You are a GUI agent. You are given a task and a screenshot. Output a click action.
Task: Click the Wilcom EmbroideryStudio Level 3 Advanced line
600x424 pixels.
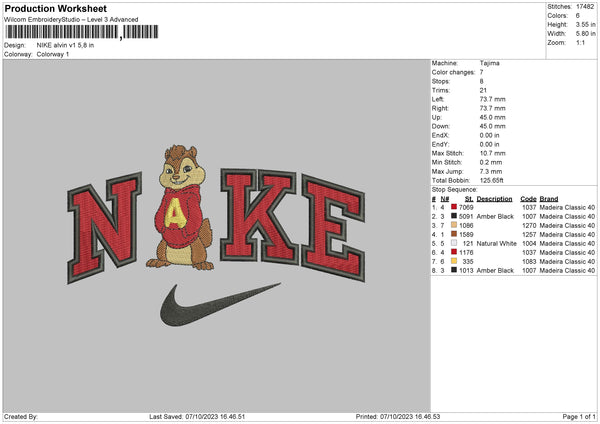tap(71, 20)
